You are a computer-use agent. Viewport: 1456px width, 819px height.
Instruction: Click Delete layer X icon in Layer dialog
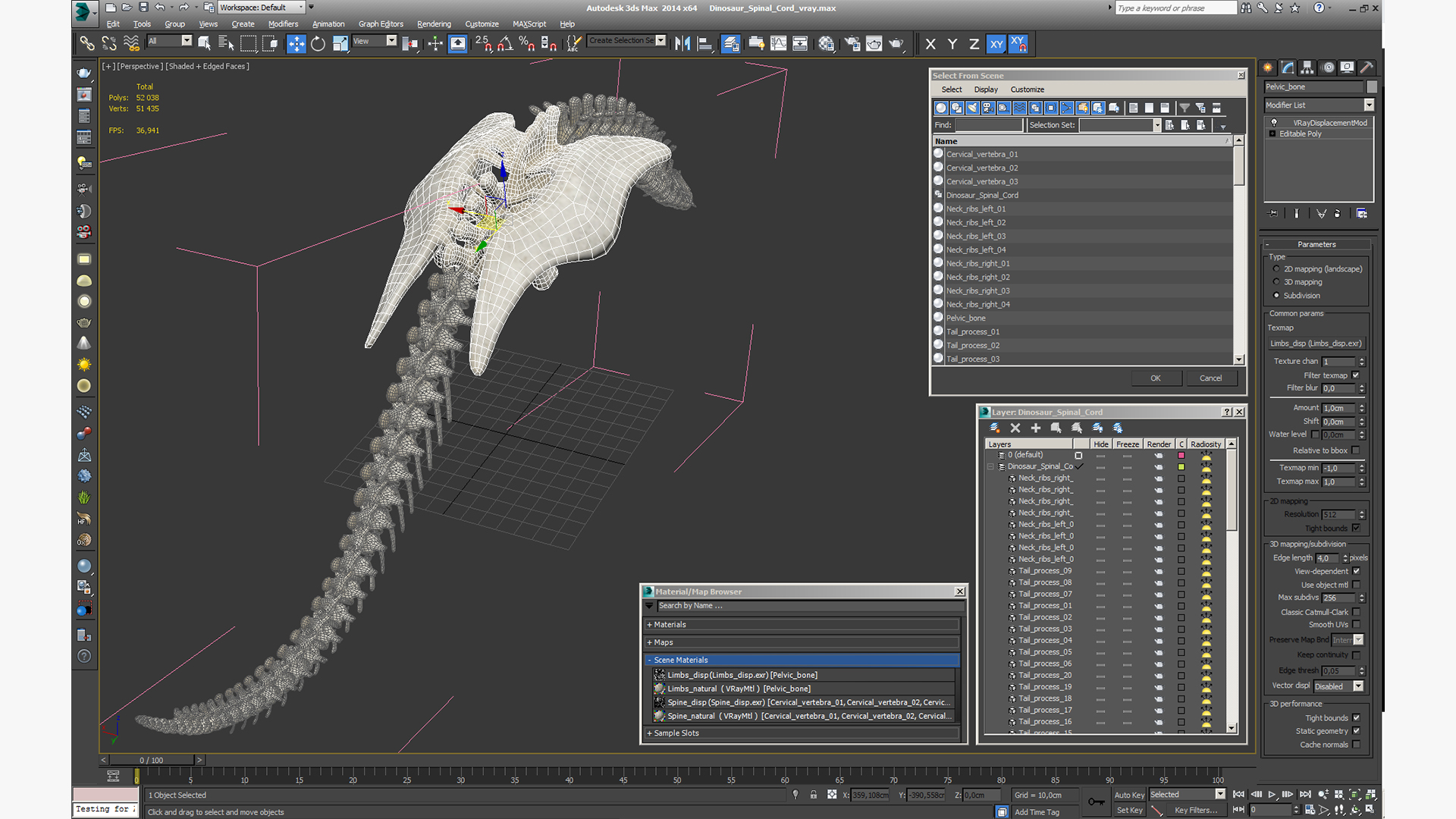[1015, 428]
